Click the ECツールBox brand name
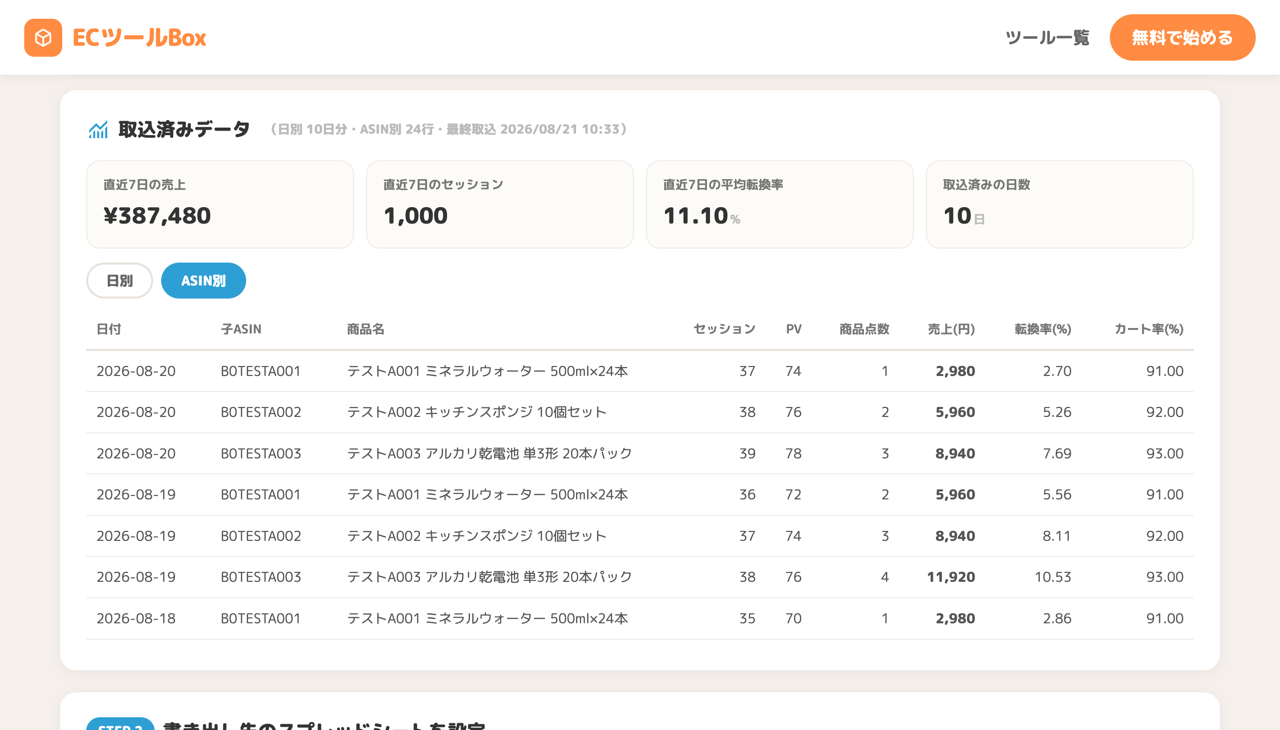The height and width of the screenshot is (730, 1280). pos(139,38)
